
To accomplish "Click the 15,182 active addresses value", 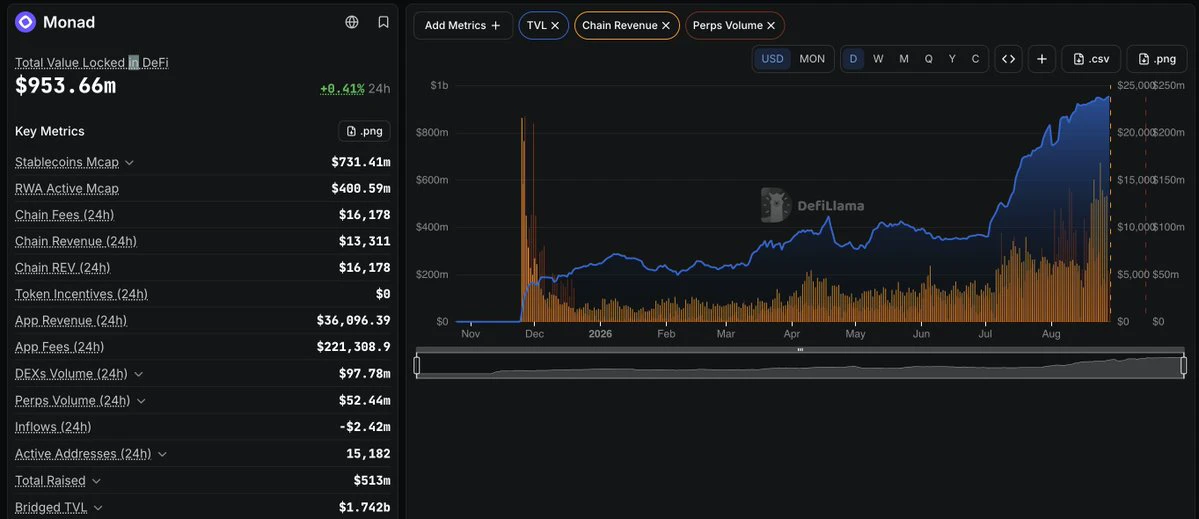I will coord(369,454).
